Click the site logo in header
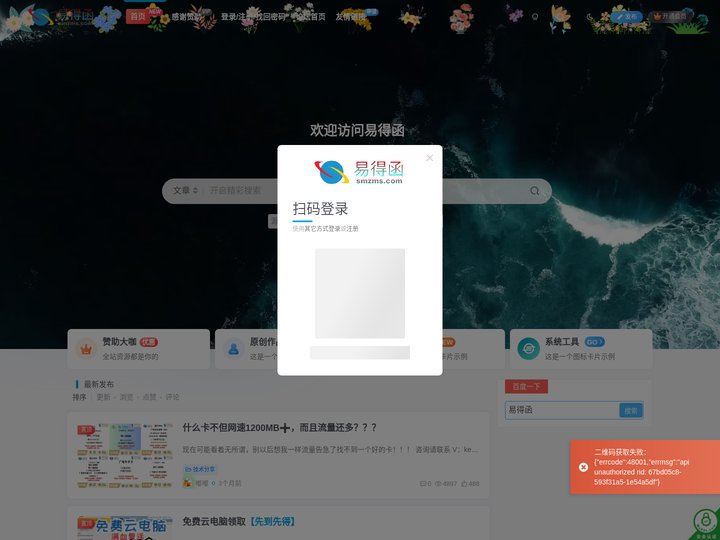Image resolution: width=720 pixels, height=540 pixels. [x=62, y=17]
